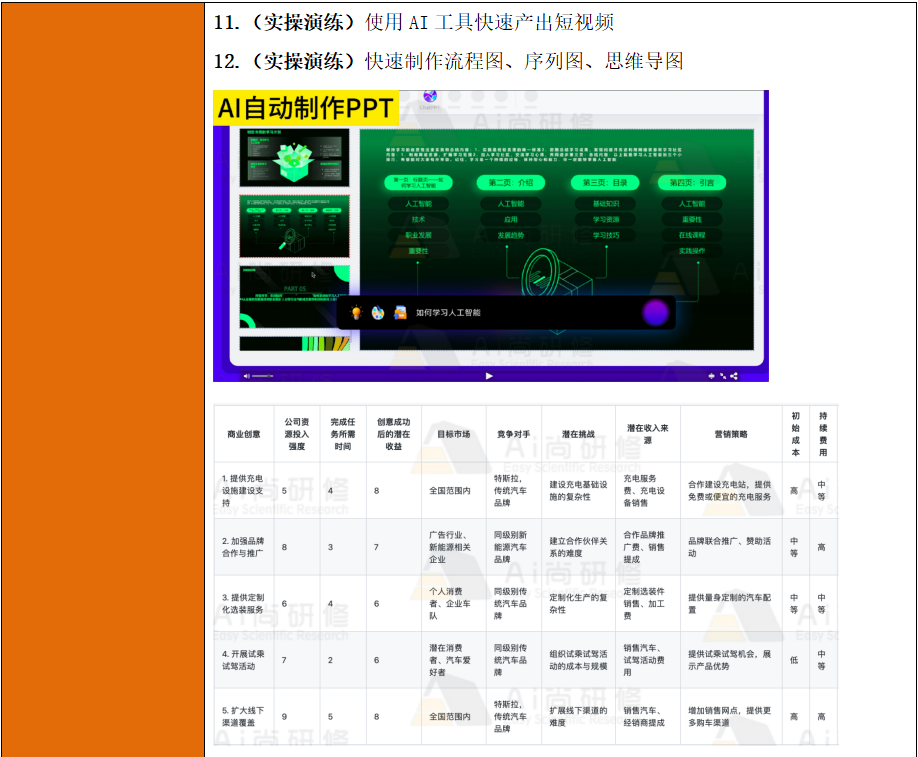The width and height of the screenshot is (918, 757).
Task: Click the color palette icon in the prompt bar
Action: click(378, 313)
